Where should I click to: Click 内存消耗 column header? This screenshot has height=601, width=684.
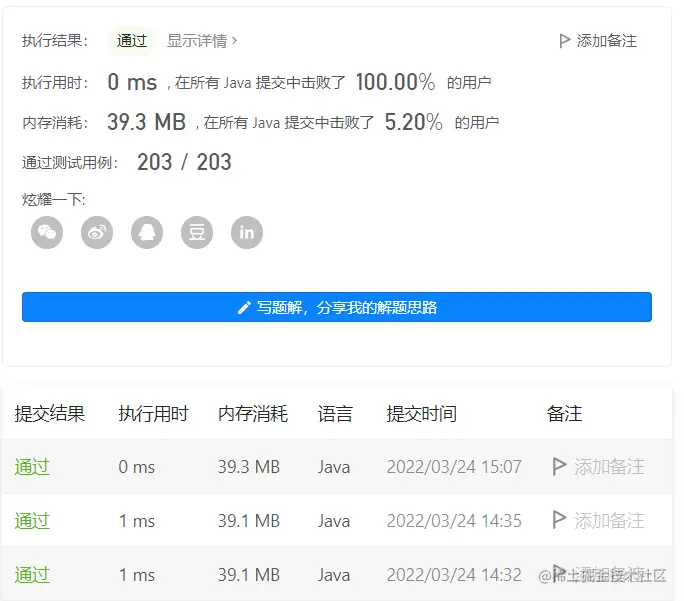tap(253, 413)
